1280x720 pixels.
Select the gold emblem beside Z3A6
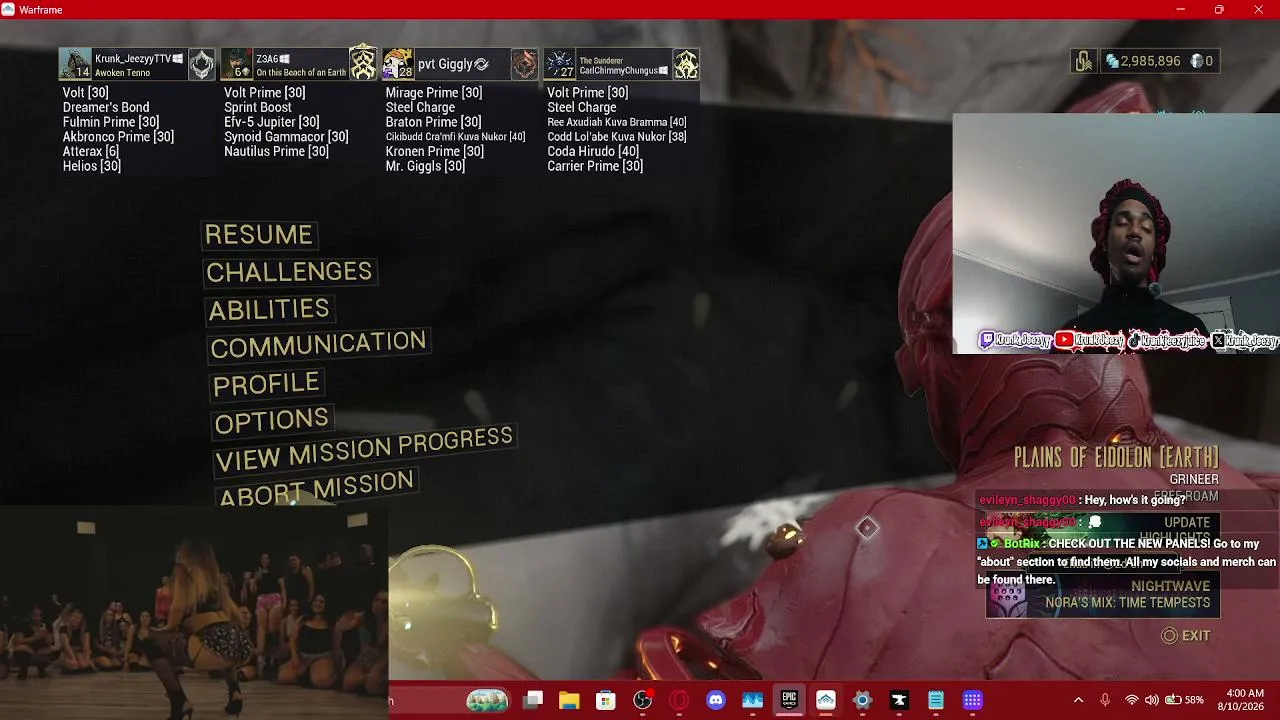pos(363,63)
